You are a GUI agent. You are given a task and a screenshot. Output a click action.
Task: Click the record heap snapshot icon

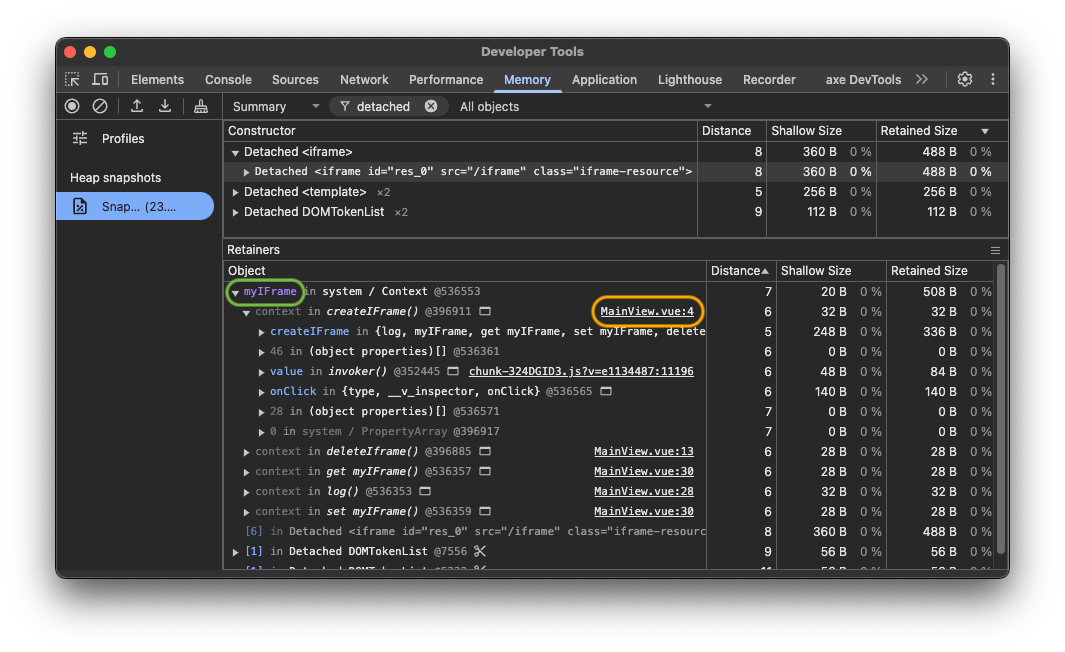tap(72, 106)
